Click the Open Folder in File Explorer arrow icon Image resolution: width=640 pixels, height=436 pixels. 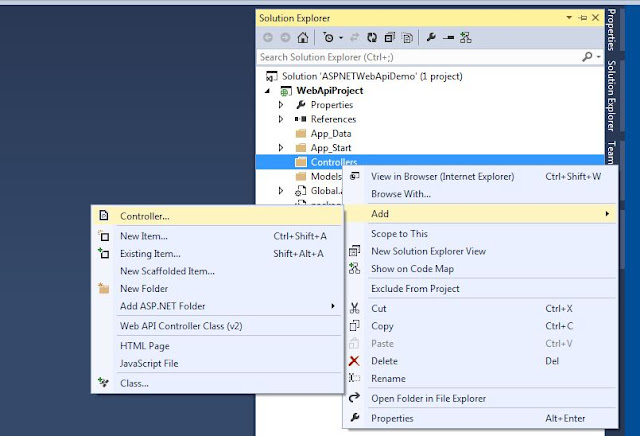pos(354,397)
